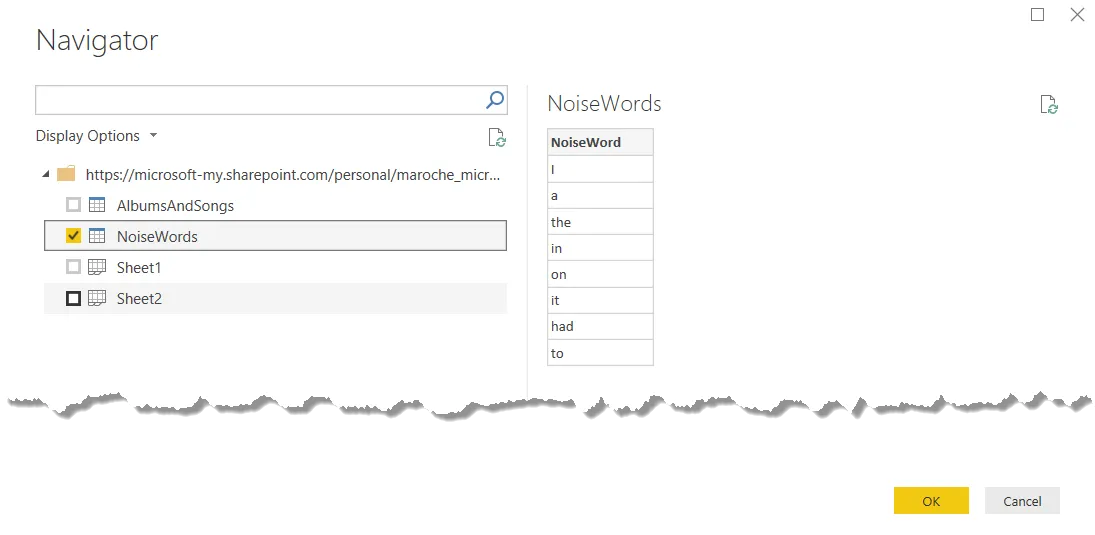
Task: Select the Sheet2 entry
Action: [275, 298]
